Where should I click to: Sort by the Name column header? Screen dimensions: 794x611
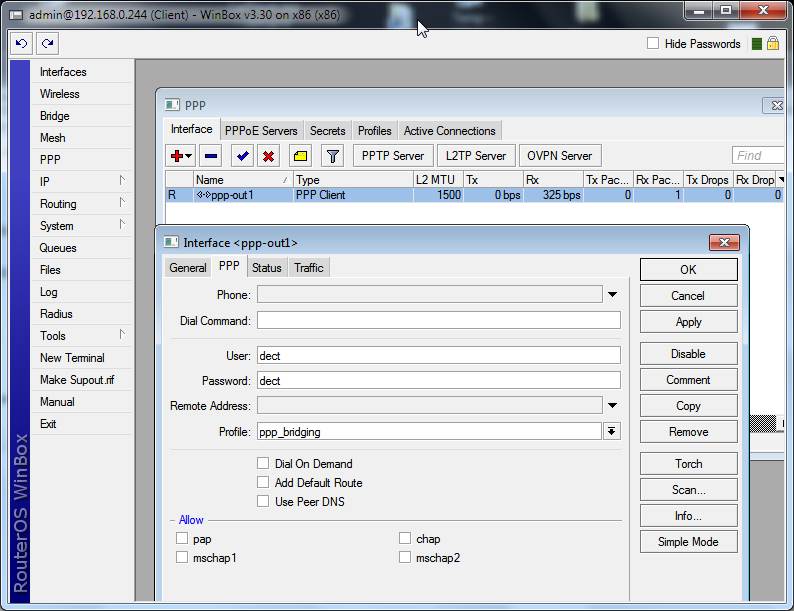pos(243,180)
